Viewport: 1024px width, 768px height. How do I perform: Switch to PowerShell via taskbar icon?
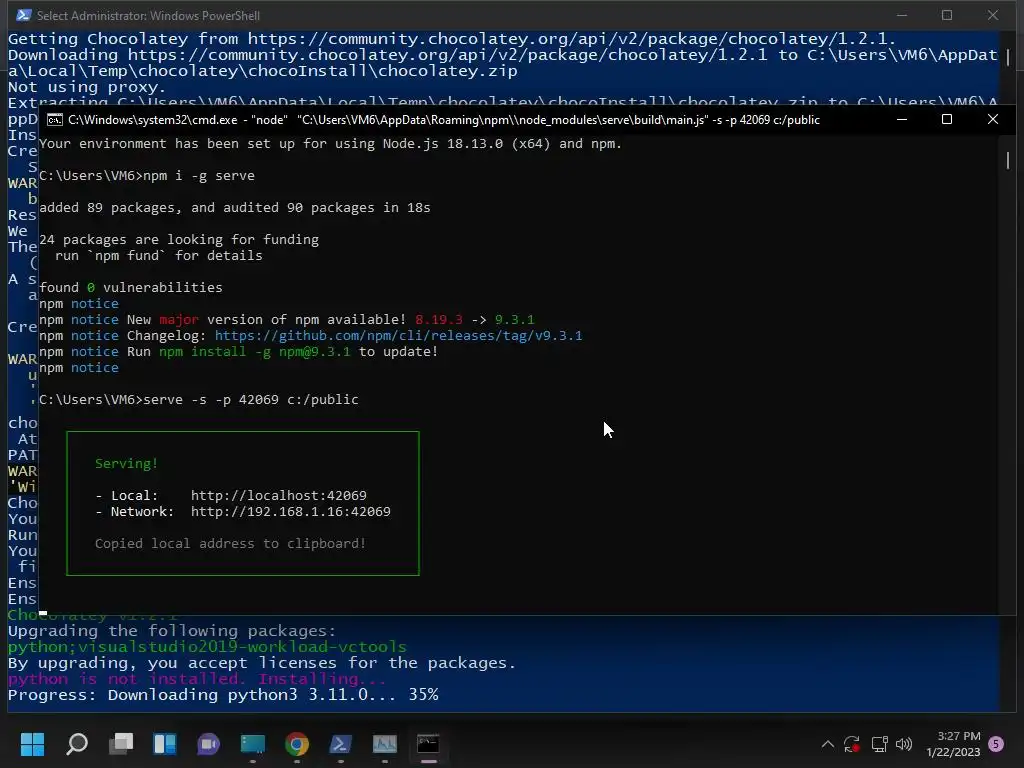(341, 744)
